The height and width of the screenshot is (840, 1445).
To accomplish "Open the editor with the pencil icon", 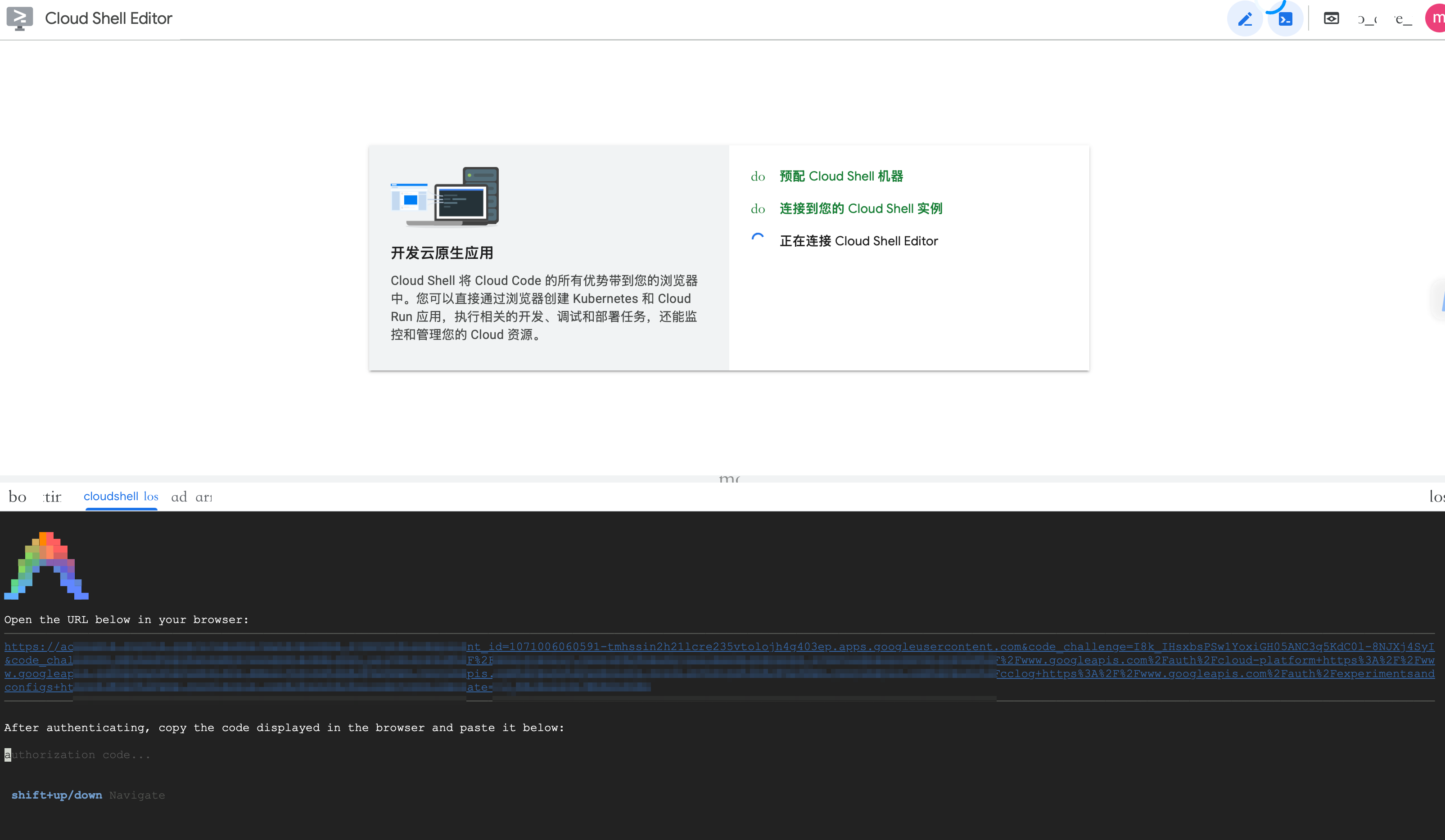I will [x=1244, y=19].
